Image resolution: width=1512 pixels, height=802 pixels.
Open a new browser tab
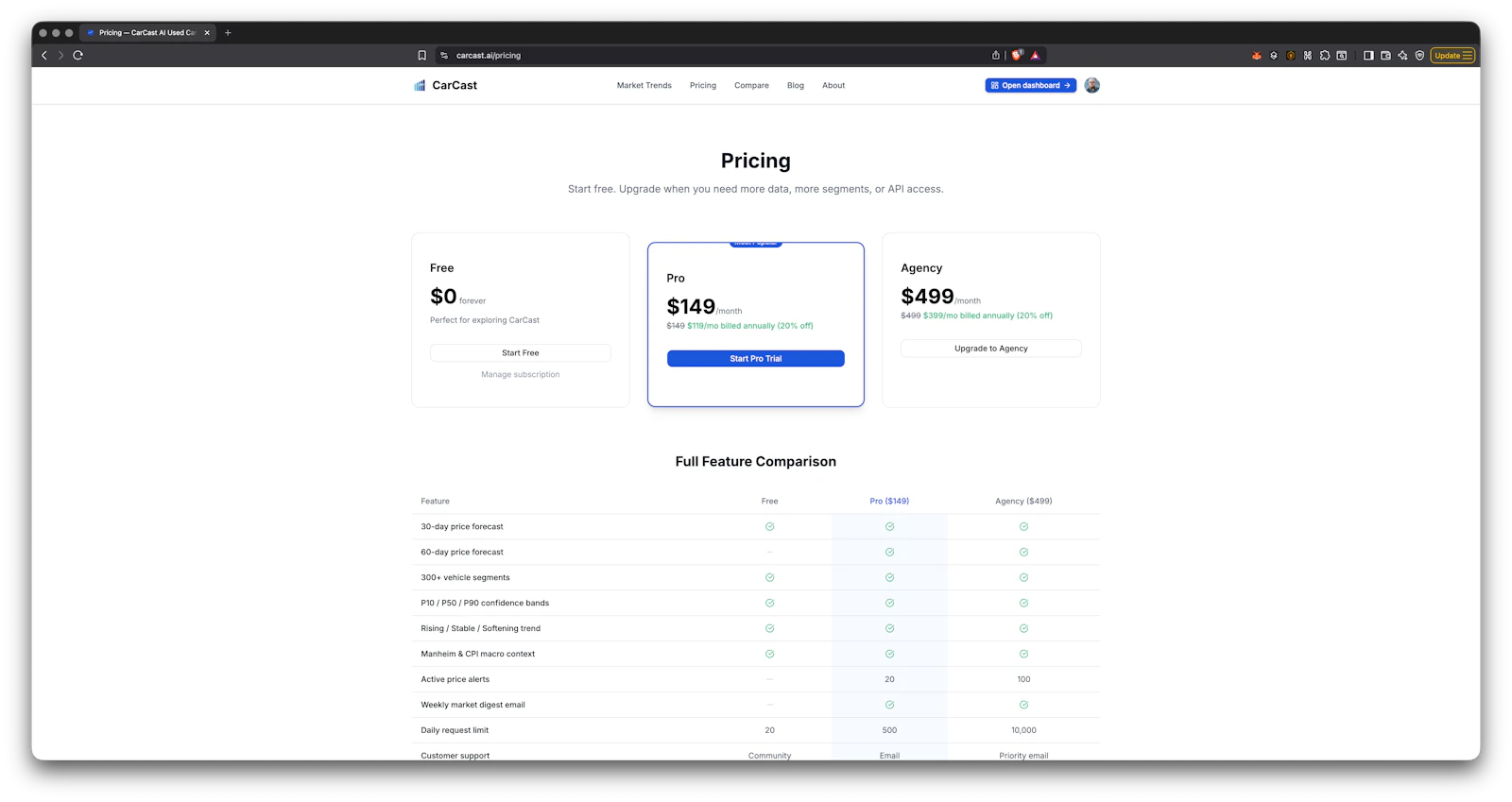pos(228,32)
